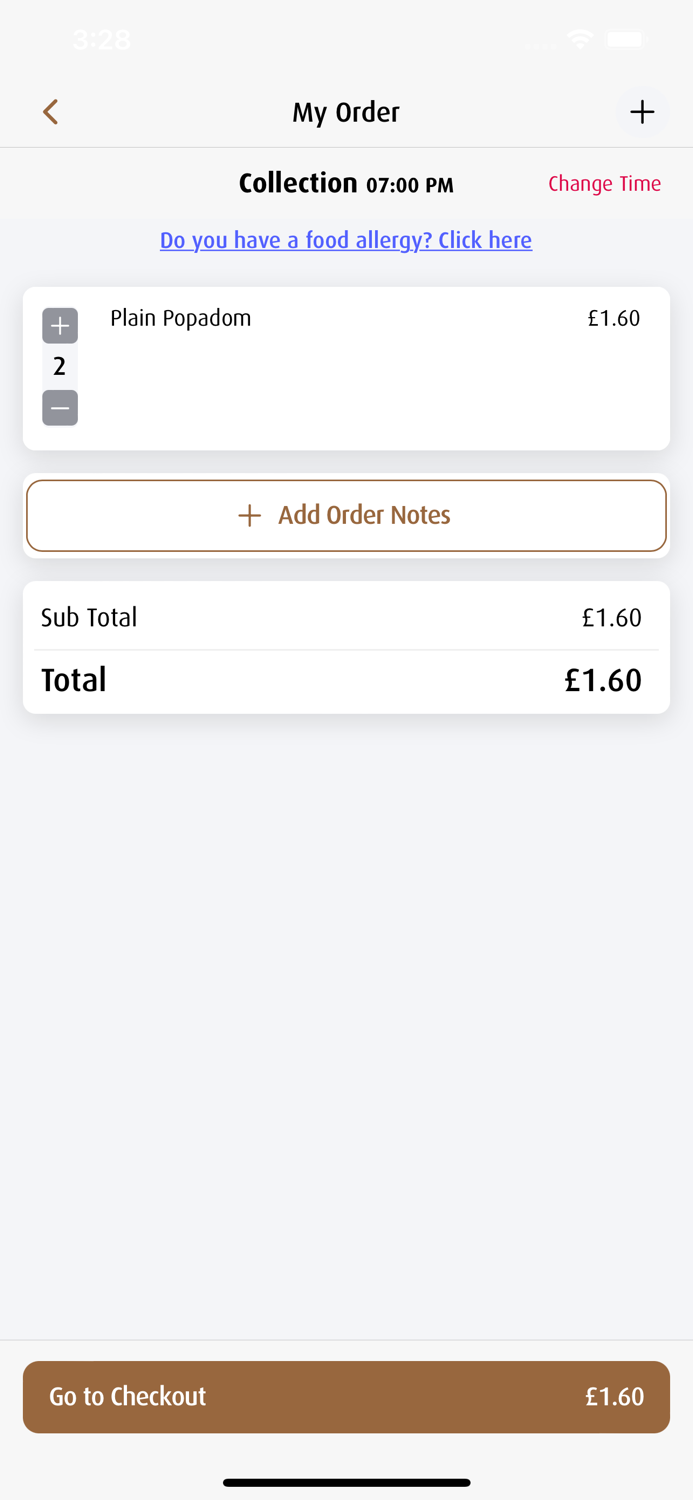The image size is (693, 1500).
Task: Check the Wi-Fi icon in status bar
Action: (x=579, y=39)
